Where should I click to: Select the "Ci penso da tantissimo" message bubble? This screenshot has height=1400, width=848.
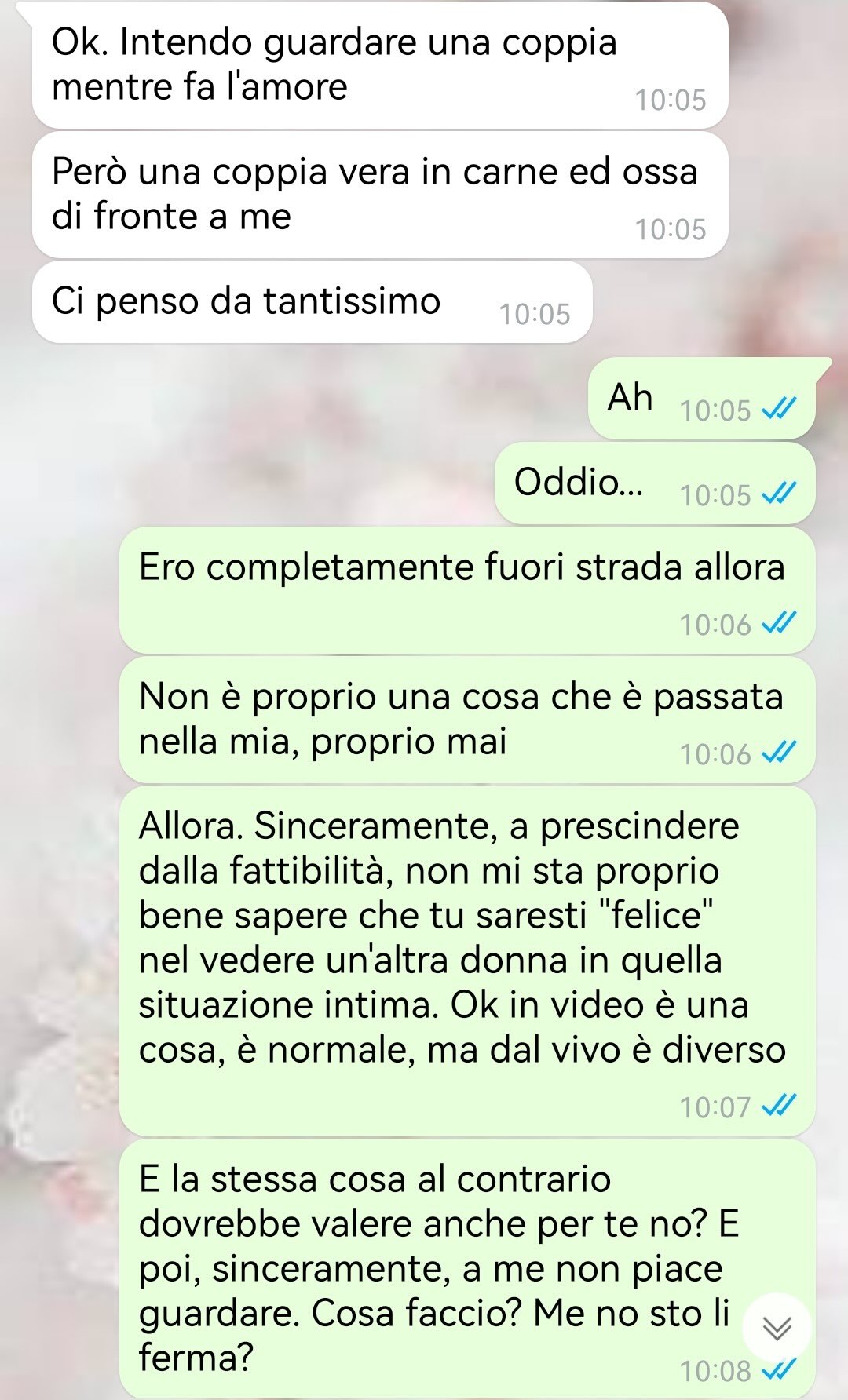312,302
